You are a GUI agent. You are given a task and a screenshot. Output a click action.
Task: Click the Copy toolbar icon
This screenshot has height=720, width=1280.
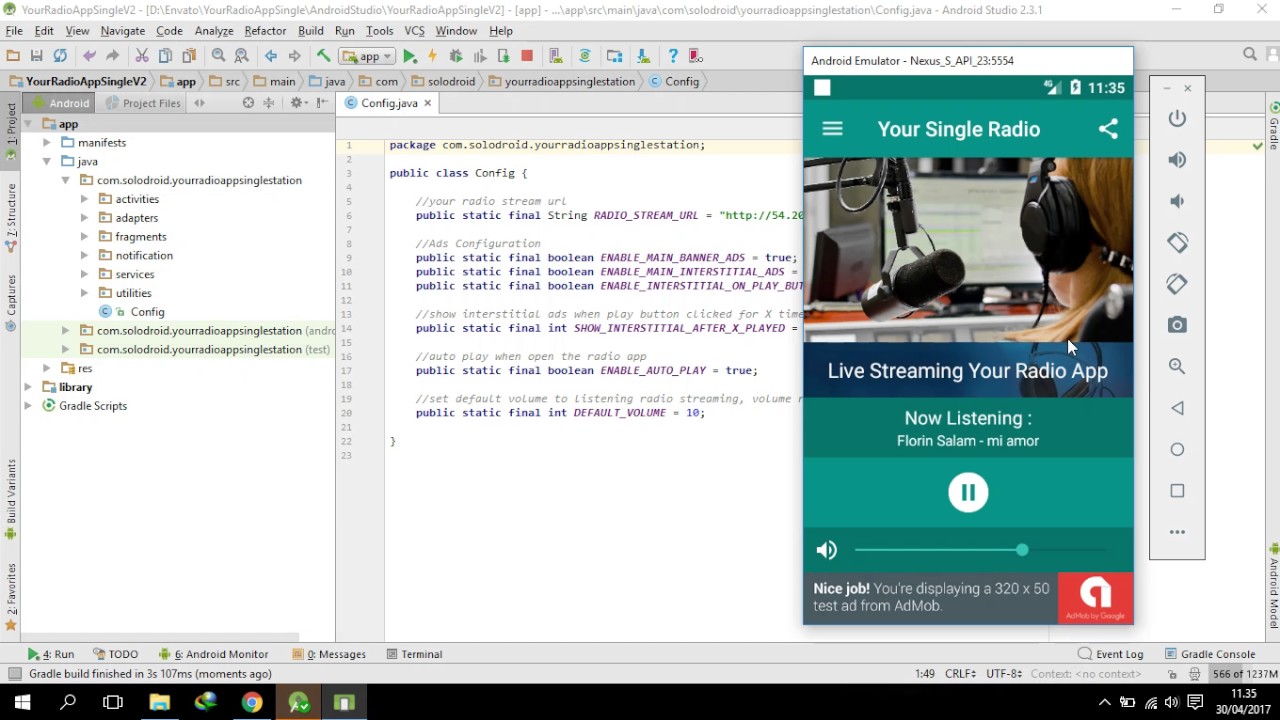pyautogui.click(x=165, y=56)
